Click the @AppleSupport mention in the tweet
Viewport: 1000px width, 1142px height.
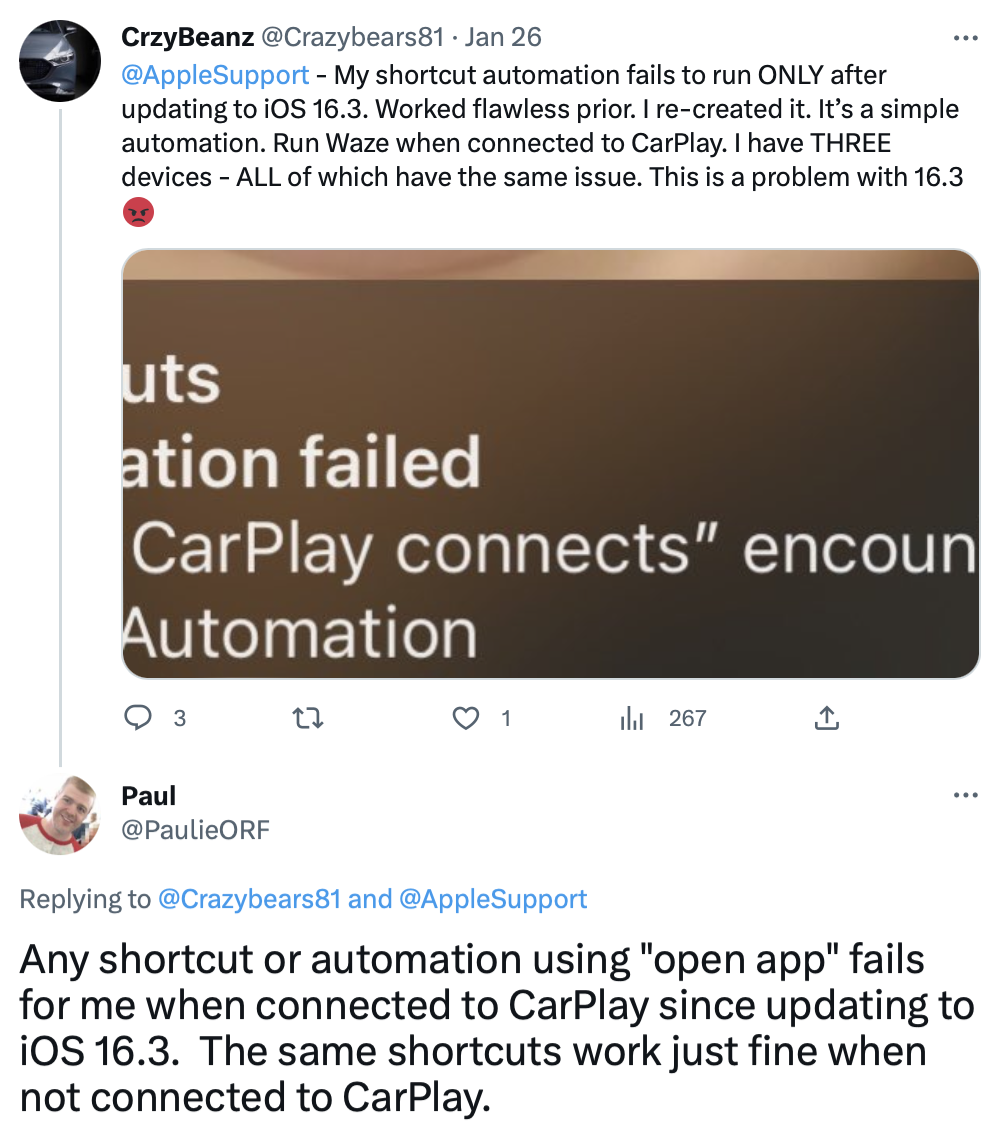(x=215, y=75)
